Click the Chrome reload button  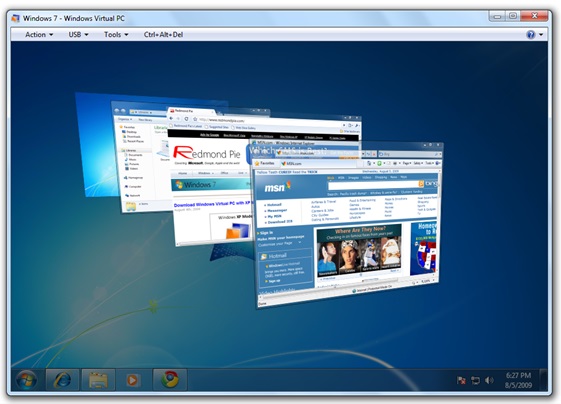(x=186, y=119)
